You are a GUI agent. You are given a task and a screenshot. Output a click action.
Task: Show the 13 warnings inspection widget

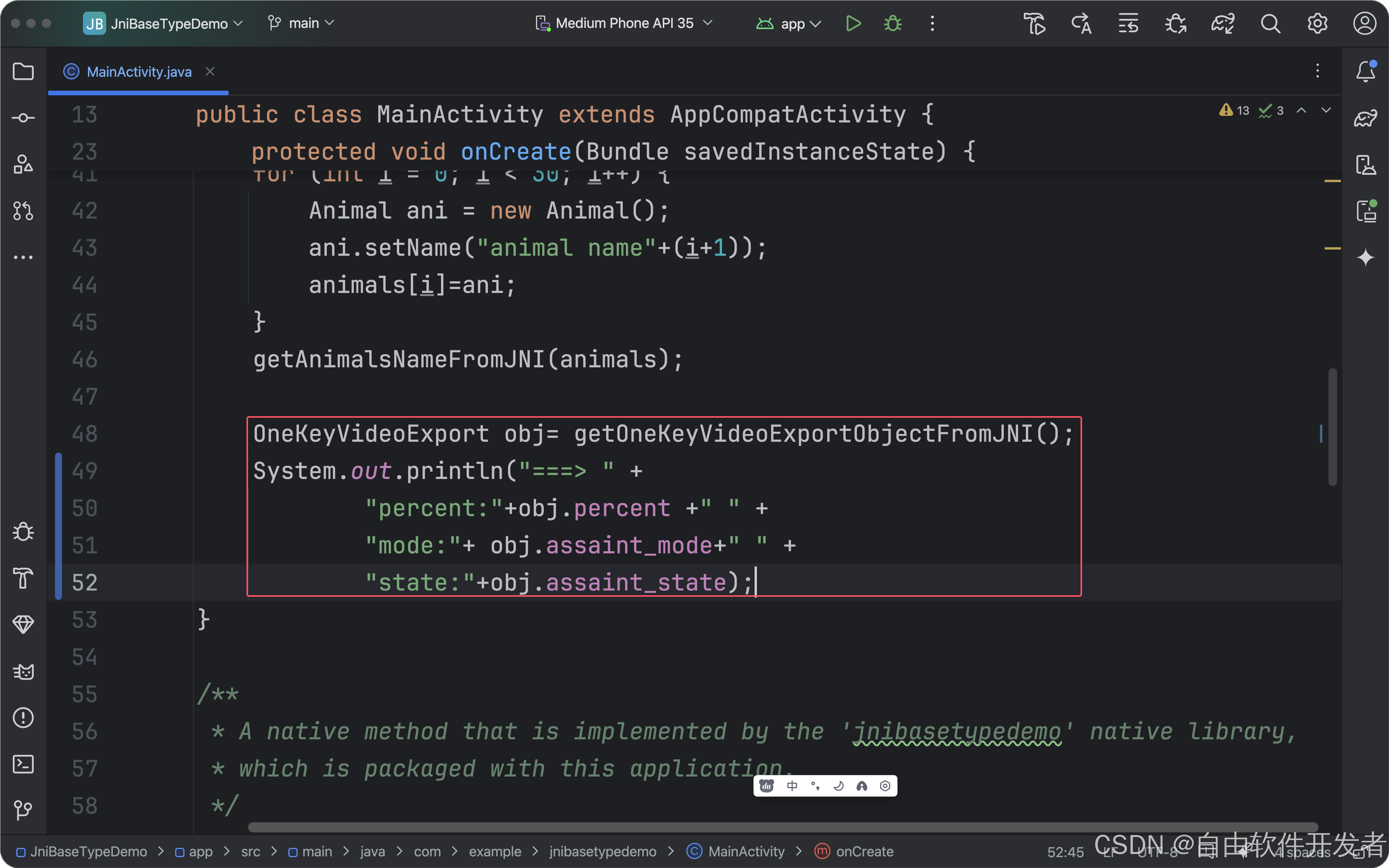(1233, 110)
